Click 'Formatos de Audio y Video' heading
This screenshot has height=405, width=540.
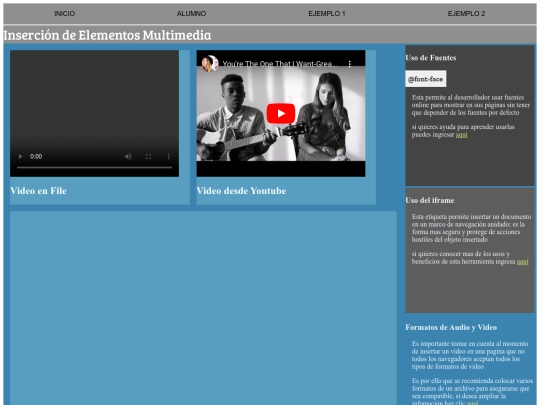click(451, 327)
